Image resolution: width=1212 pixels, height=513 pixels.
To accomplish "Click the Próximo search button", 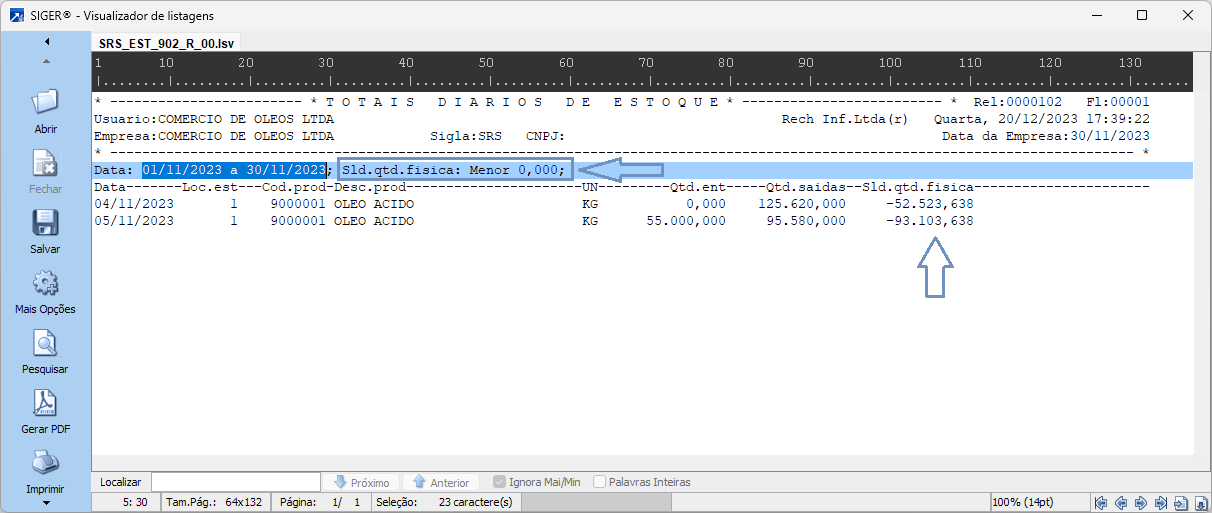I will [x=361, y=482].
